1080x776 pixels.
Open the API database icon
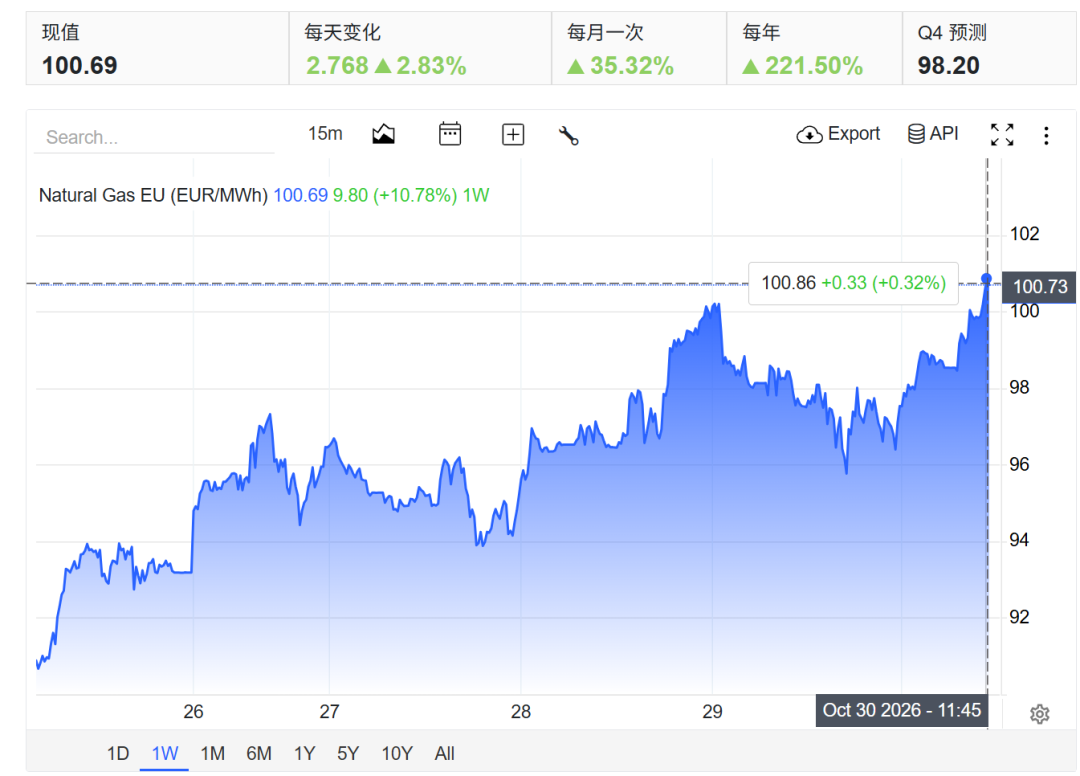[x=916, y=134]
